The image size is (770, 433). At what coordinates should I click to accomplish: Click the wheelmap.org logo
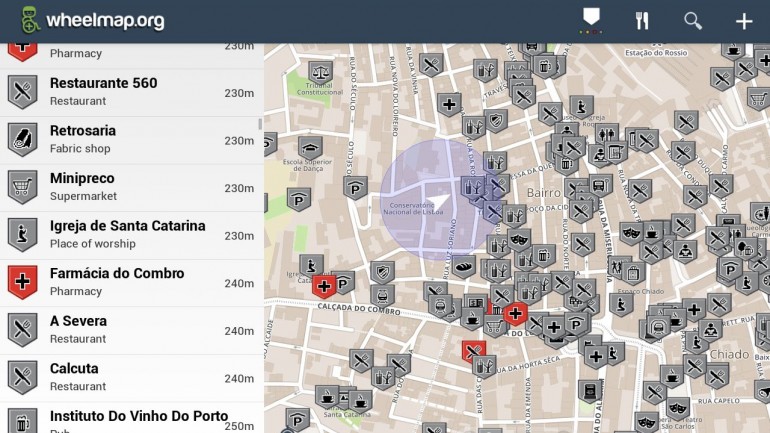[x=92, y=21]
